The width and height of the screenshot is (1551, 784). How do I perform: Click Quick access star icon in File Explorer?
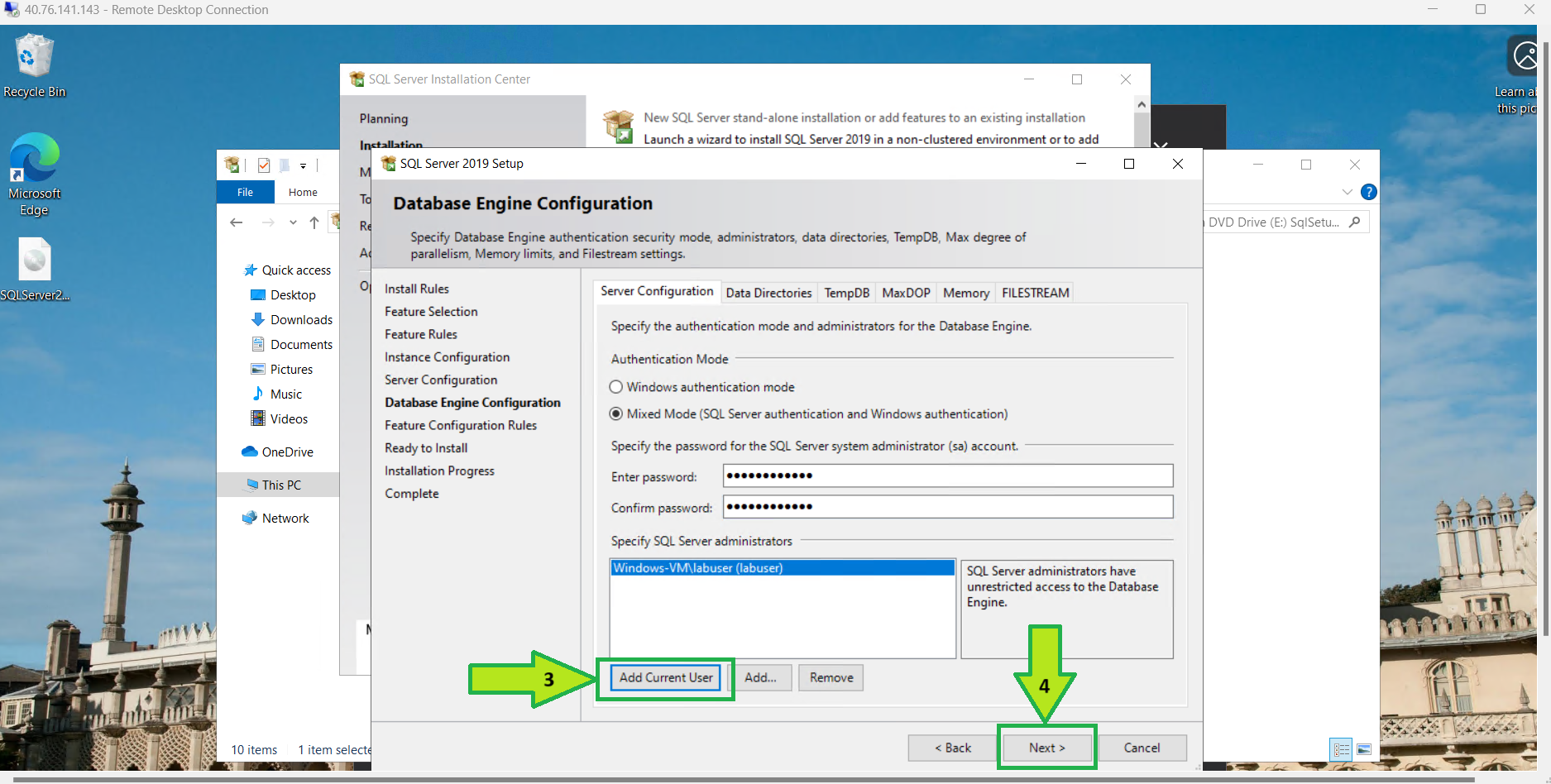(251, 270)
